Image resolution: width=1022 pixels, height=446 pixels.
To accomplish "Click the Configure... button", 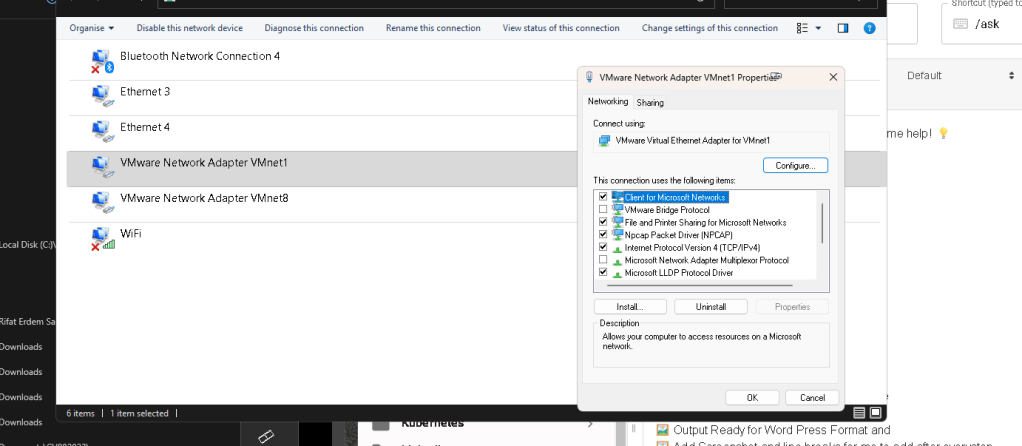I will pyautogui.click(x=795, y=166).
